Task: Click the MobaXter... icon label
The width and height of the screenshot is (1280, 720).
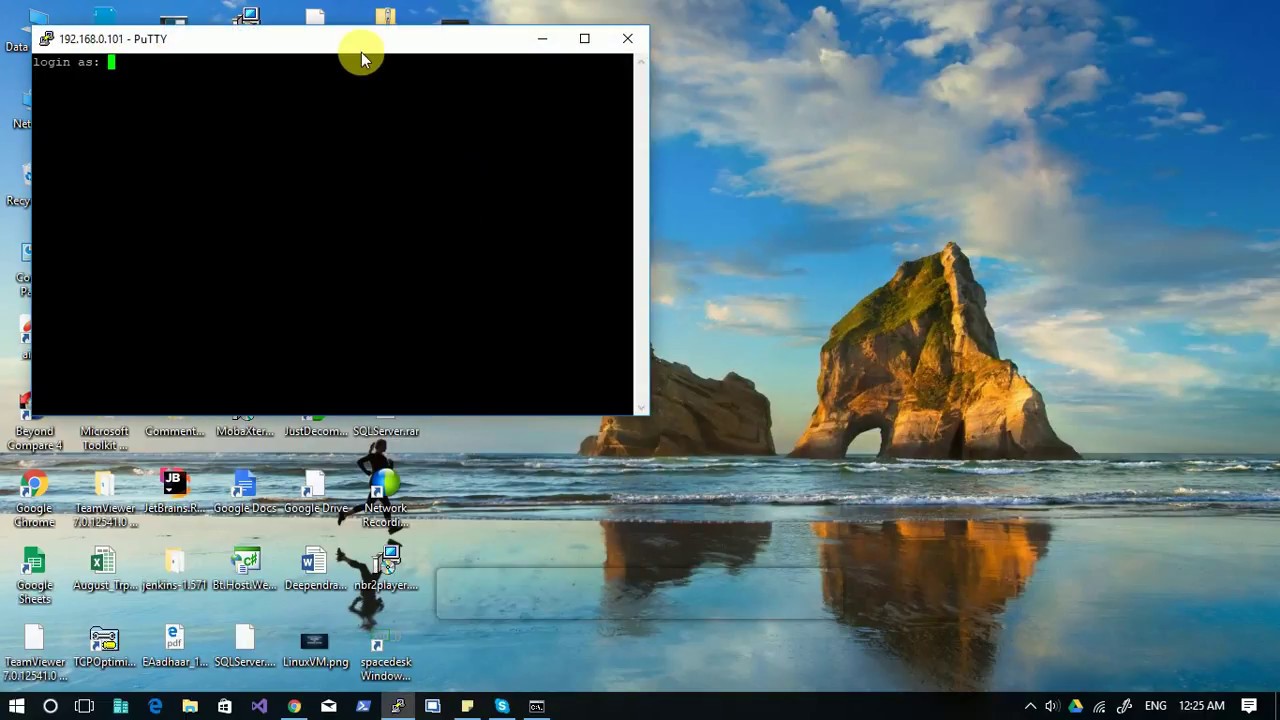Action: [x=244, y=432]
